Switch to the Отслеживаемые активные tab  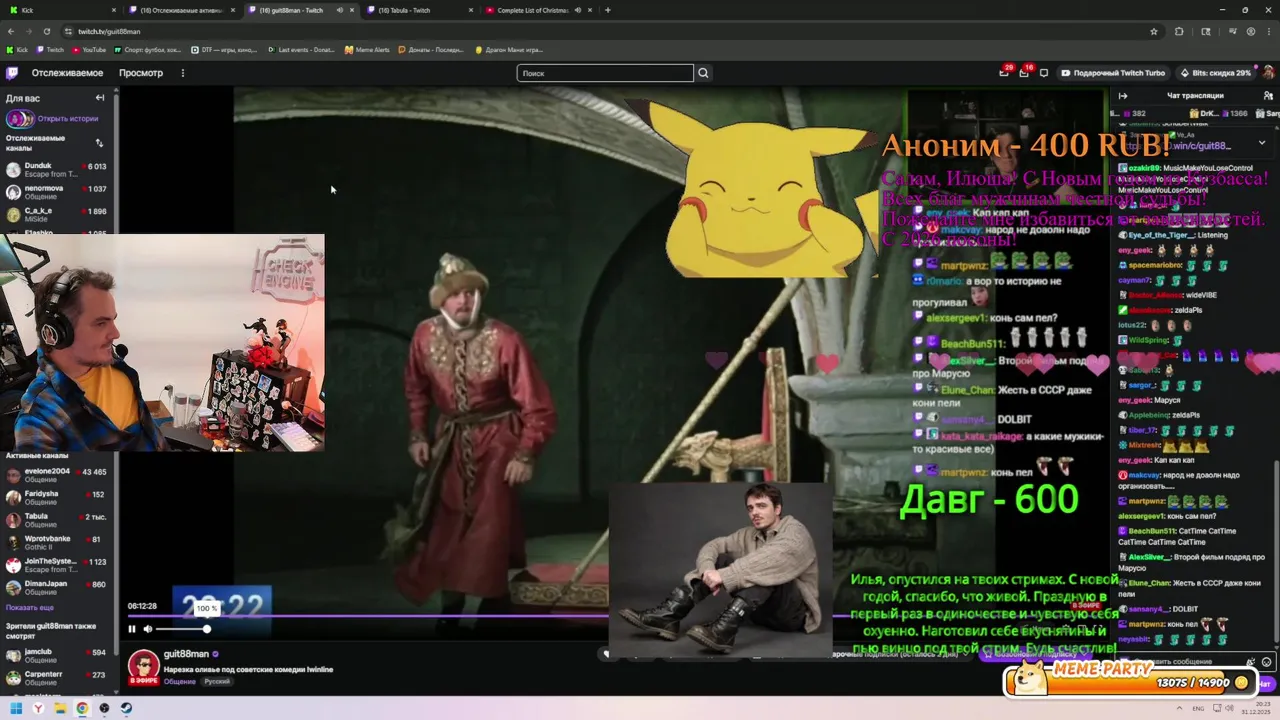pyautogui.click(x=183, y=10)
